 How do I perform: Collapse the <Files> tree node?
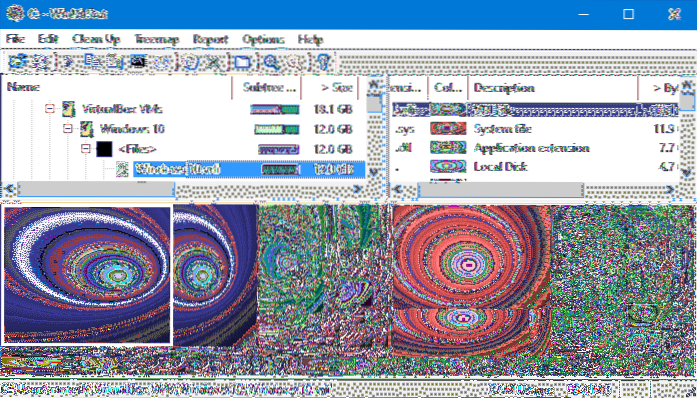[x=86, y=149]
